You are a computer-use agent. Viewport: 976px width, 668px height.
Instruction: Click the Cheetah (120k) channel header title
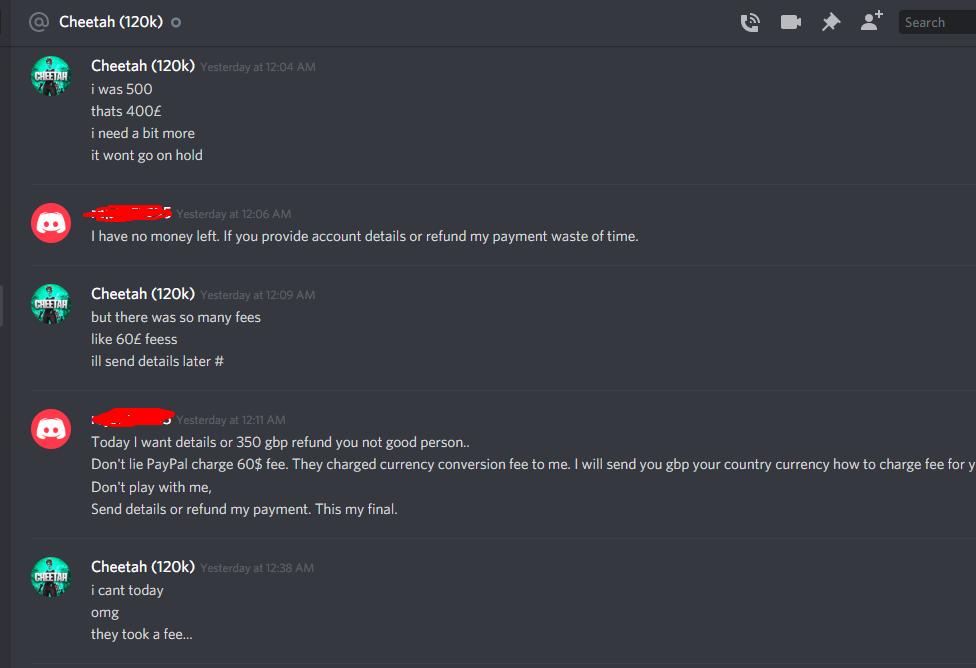pyautogui.click(x=111, y=22)
